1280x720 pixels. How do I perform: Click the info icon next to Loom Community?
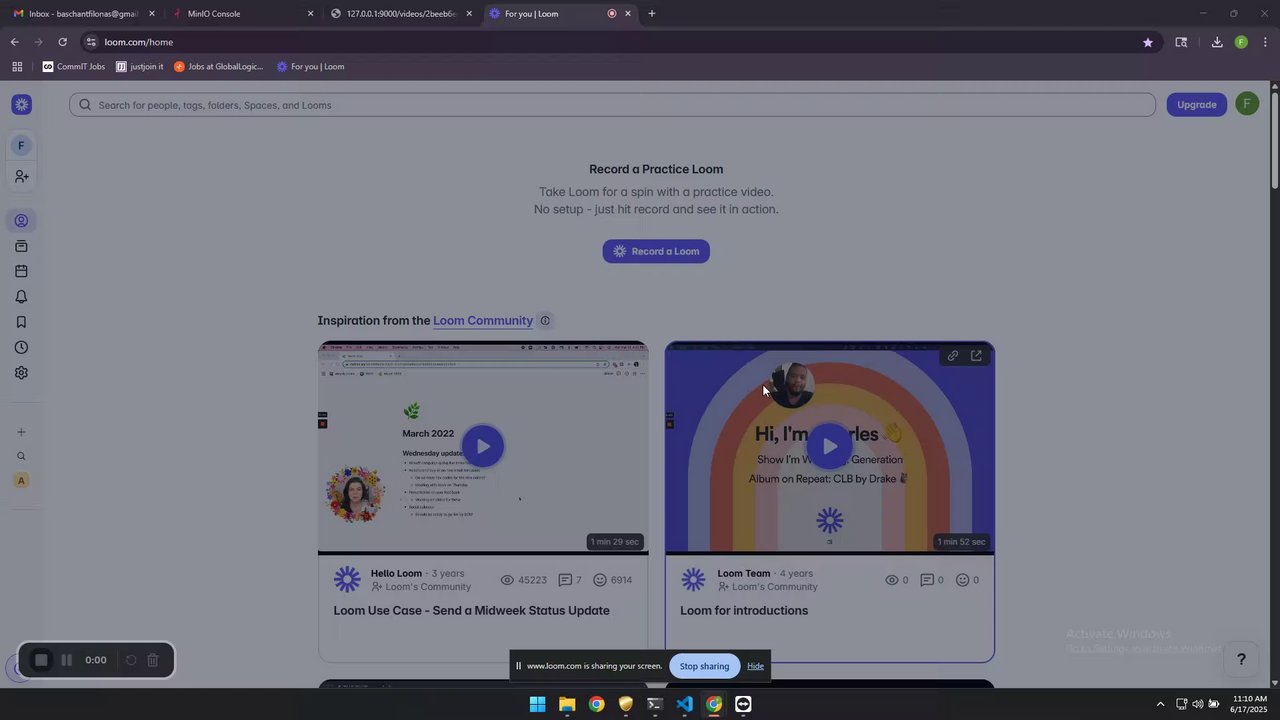coord(545,321)
